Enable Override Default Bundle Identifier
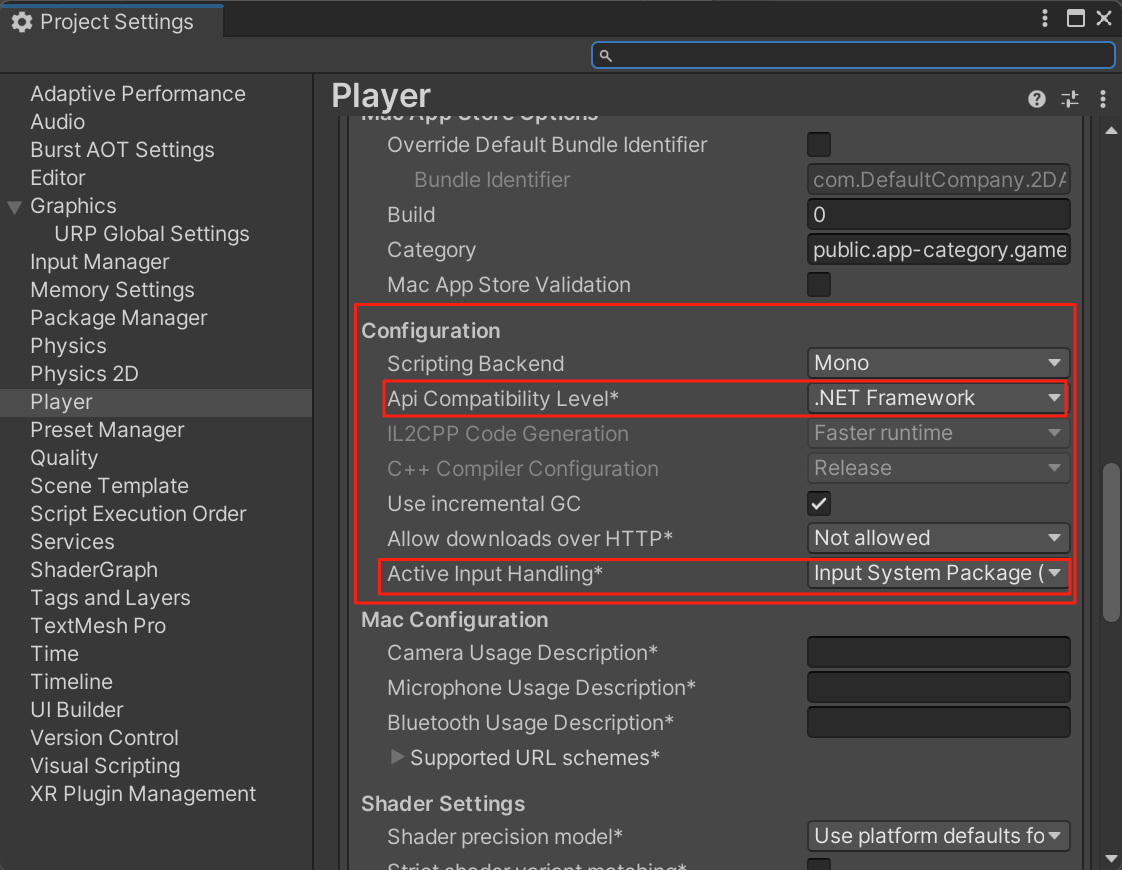This screenshot has width=1122, height=870. click(x=818, y=144)
